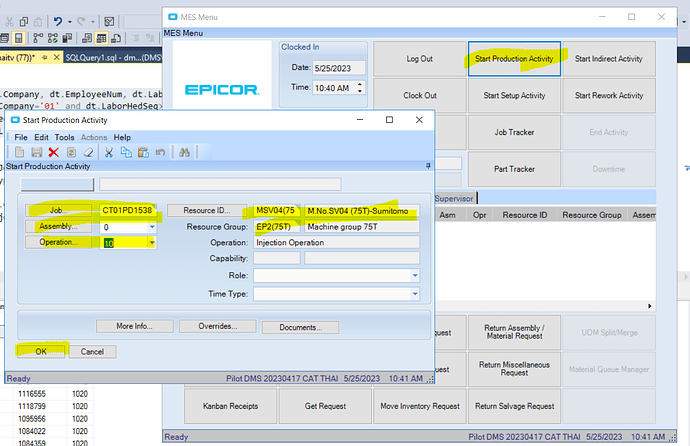Click the Operation... lookup button
This screenshot has height=446, width=690.
[58, 242]
